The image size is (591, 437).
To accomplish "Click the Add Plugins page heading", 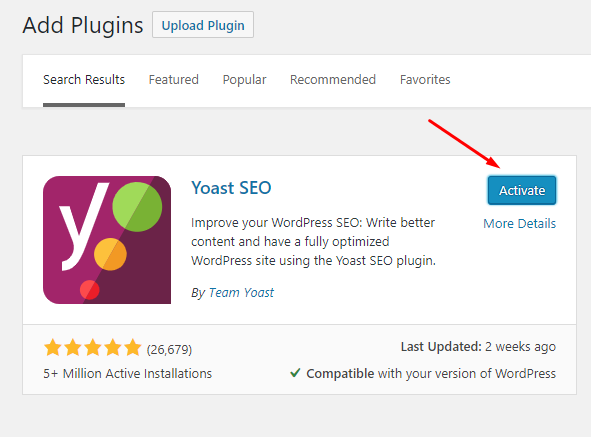I will [83, 25].
